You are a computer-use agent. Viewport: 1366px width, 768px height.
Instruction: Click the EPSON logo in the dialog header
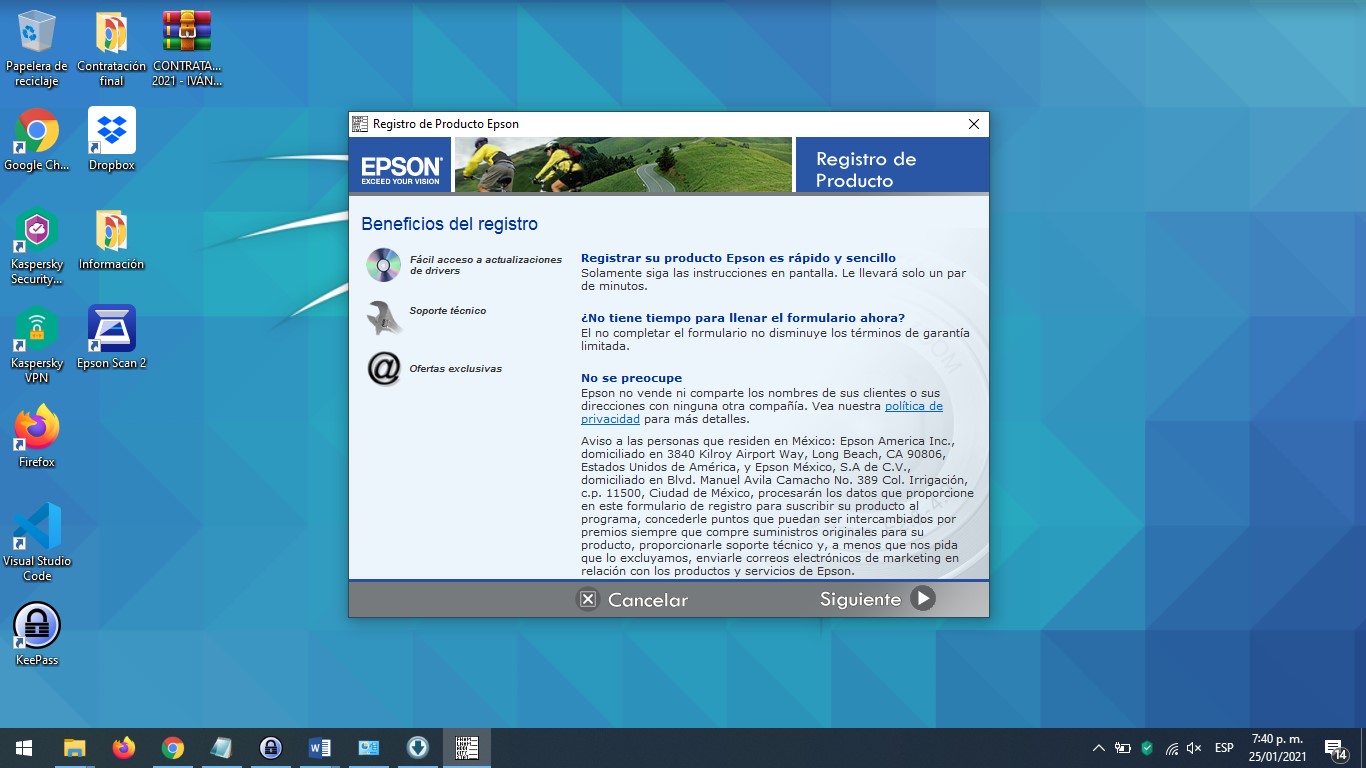click(399, 166)
